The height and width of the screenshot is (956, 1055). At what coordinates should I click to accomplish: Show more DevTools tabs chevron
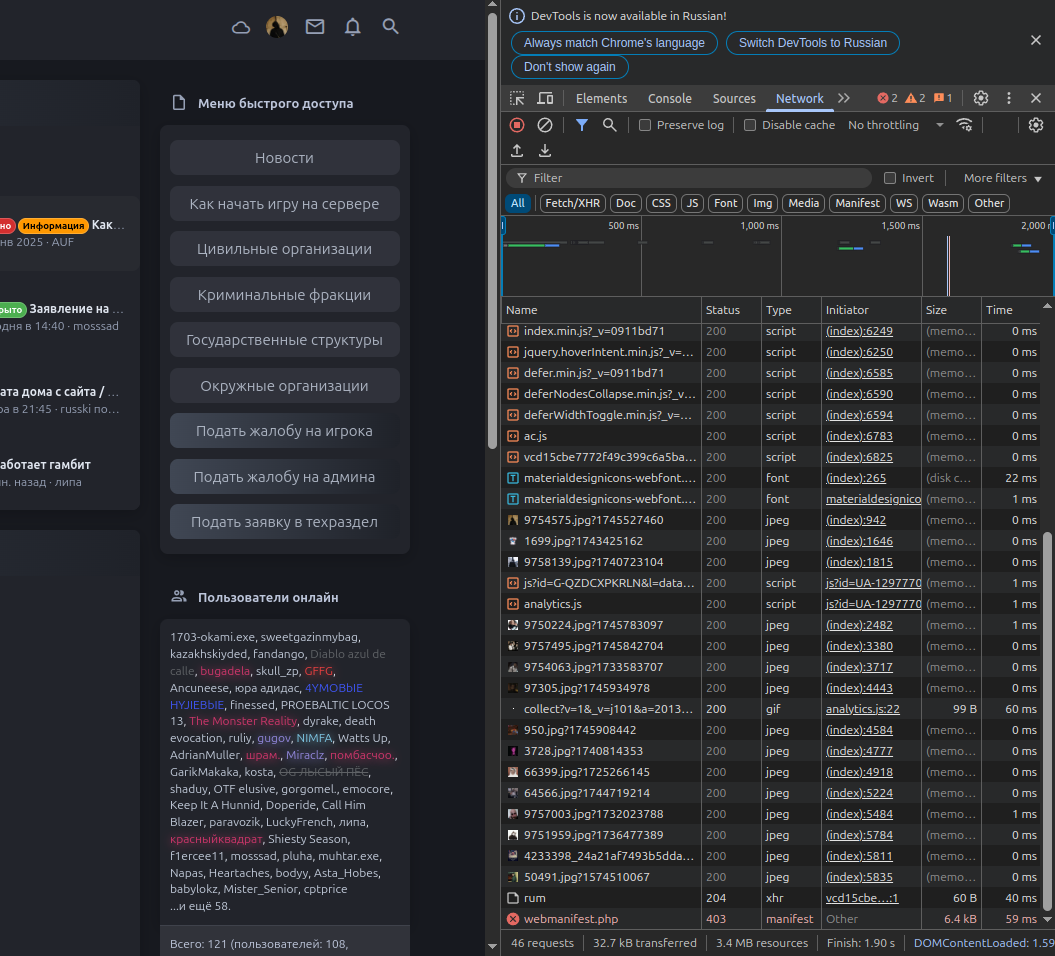click(x=844, y=98)
